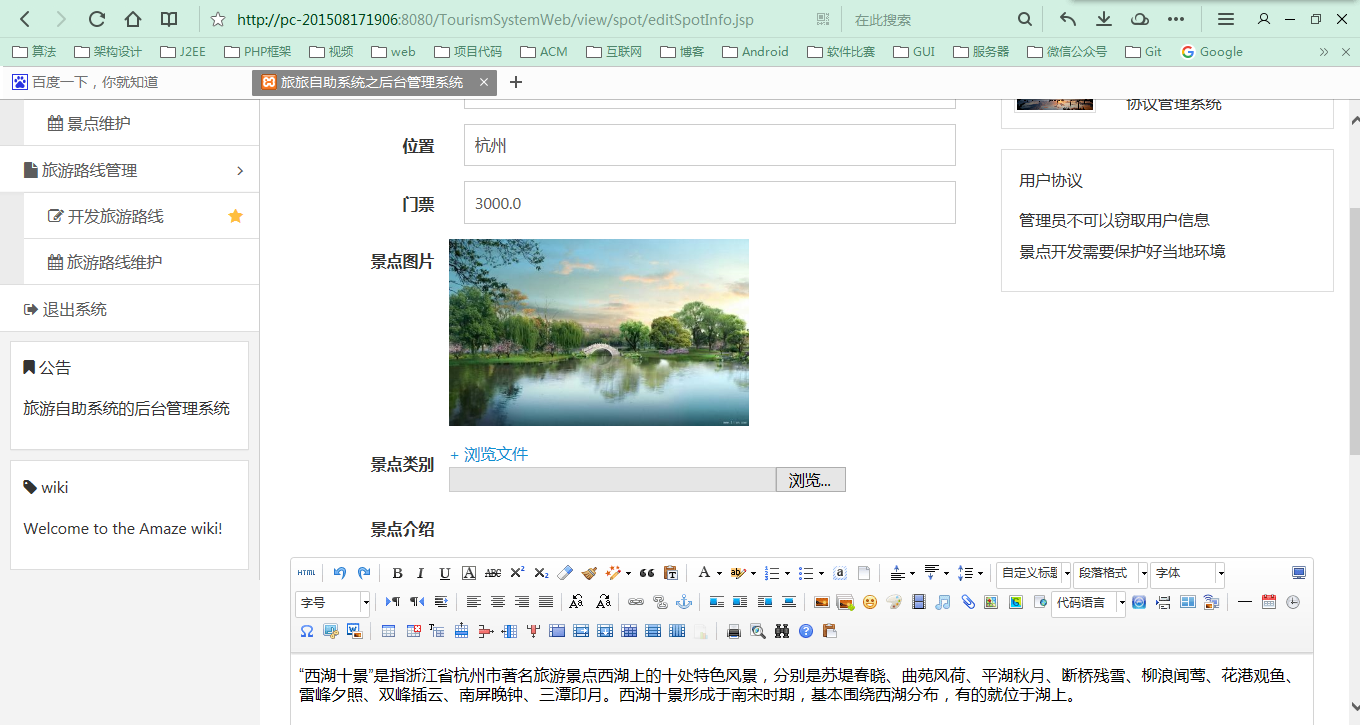Open the Android bookmarks folder

(x=755, y=52)
